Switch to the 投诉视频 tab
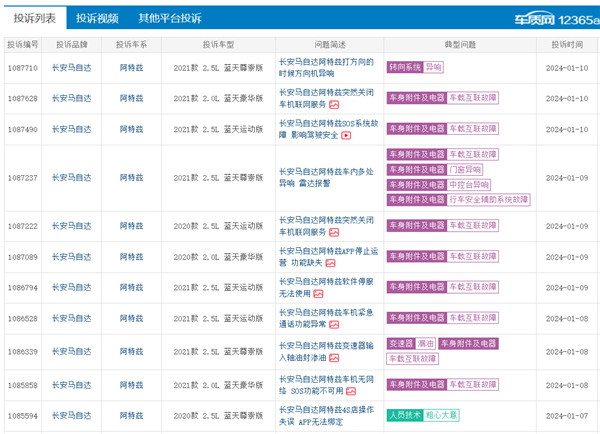Viewport: 600px width, 434px height. point(97,18)
